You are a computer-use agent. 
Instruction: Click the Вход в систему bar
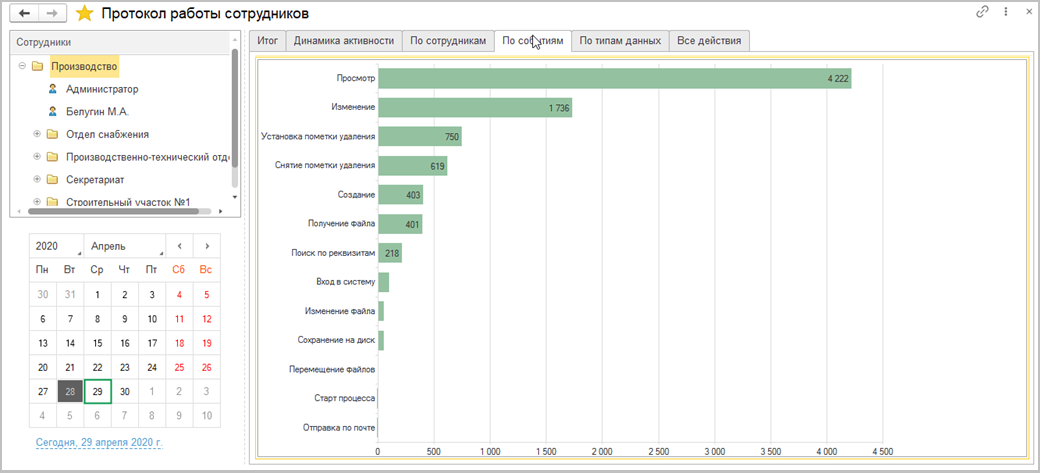click(x=383, y=282)
